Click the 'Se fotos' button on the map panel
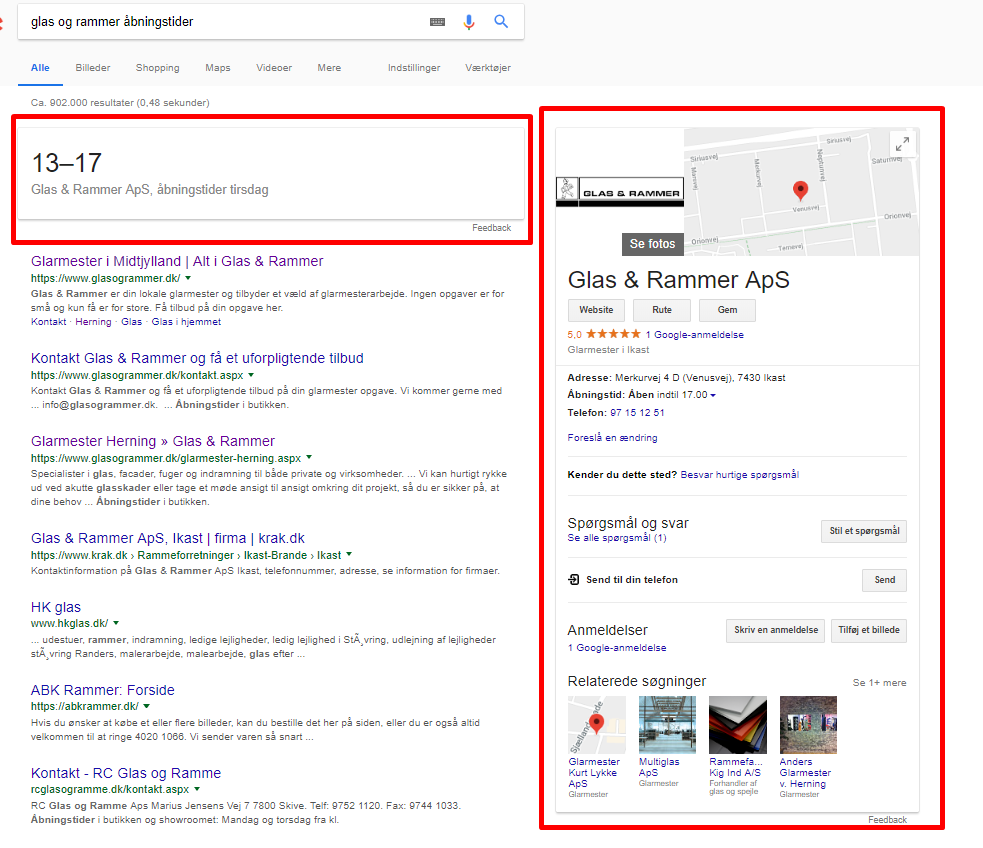The image size is (983, 848). tap(652, 244)
